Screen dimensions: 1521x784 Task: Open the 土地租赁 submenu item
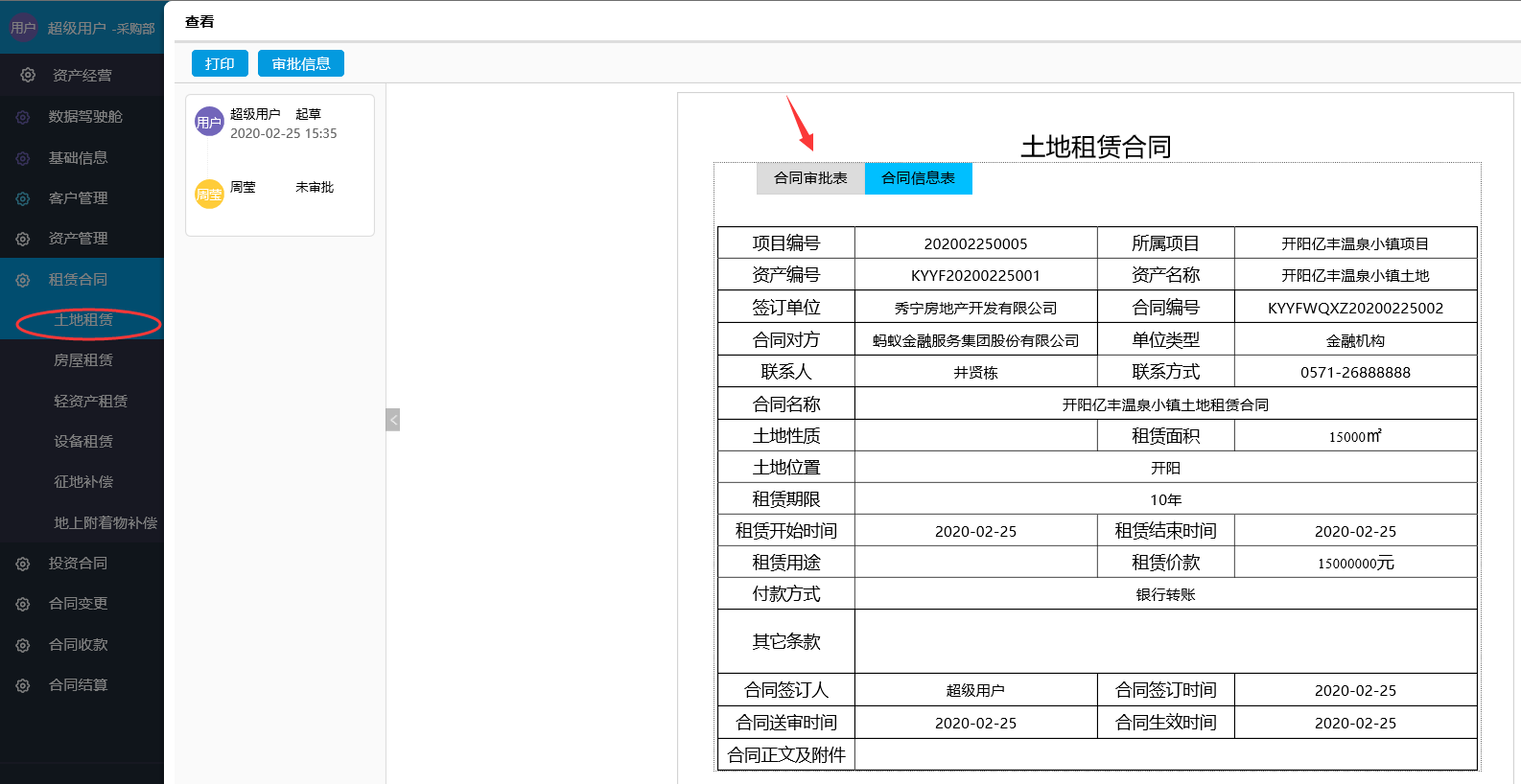(x=83, y=320)
